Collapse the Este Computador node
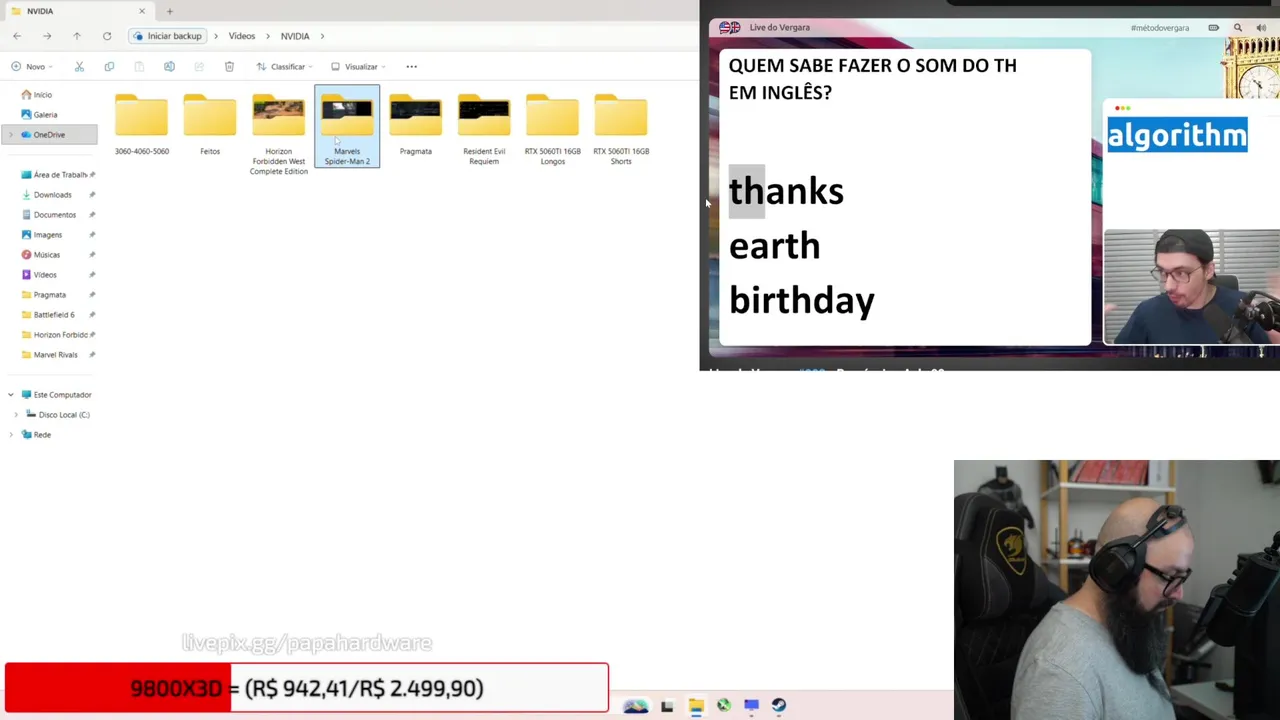This screenshot has width=1280, height=720. point(11,395)
